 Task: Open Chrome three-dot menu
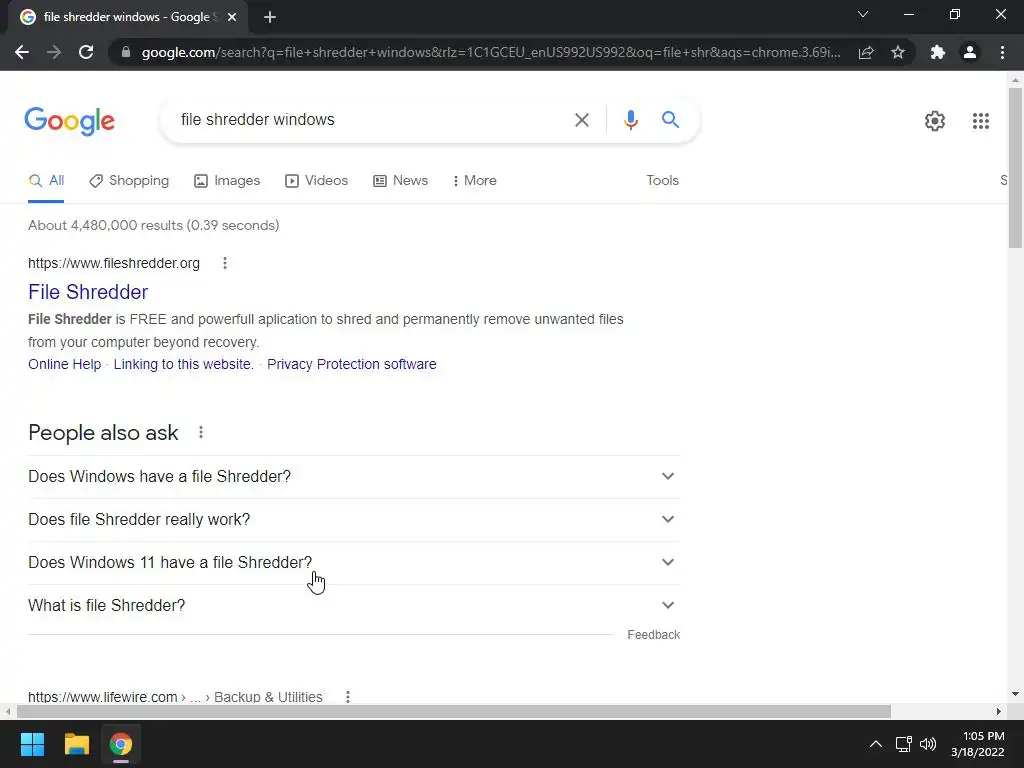coord(1002,52)
